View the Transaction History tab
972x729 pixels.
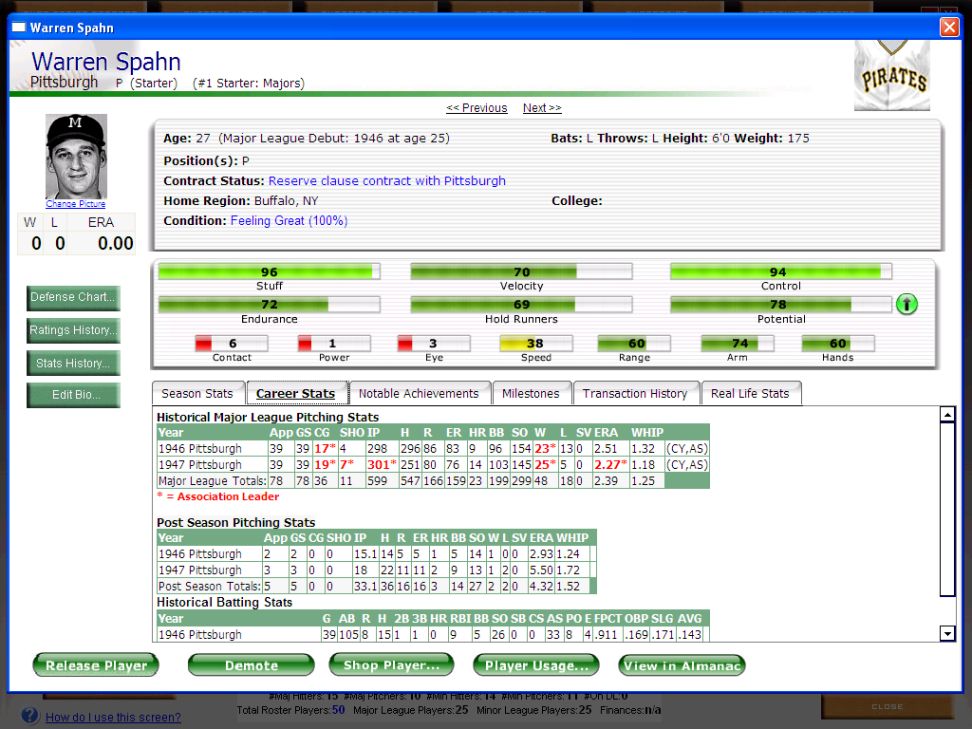(635, 394)
